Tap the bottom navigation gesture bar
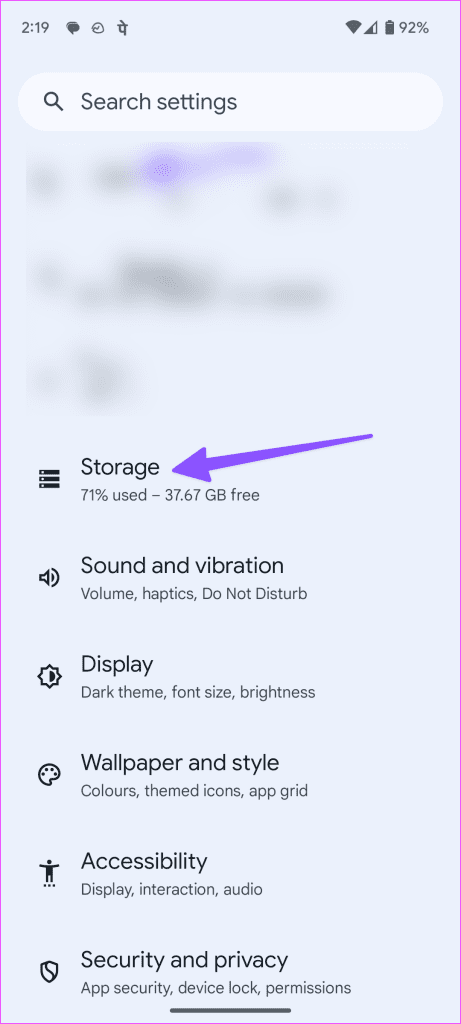 point(230,1011)
